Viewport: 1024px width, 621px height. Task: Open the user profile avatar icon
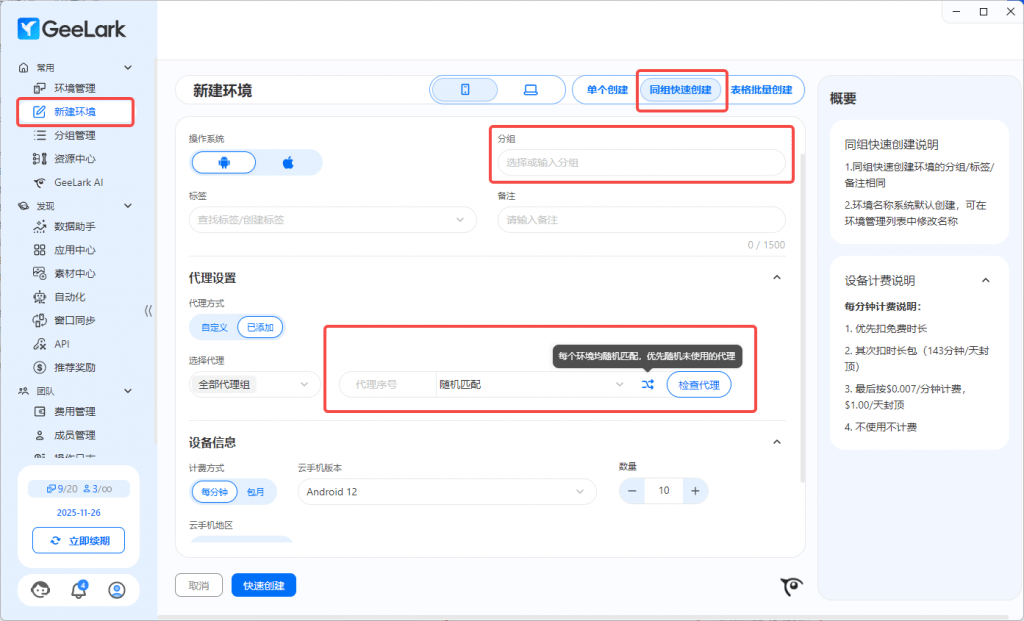117,589
